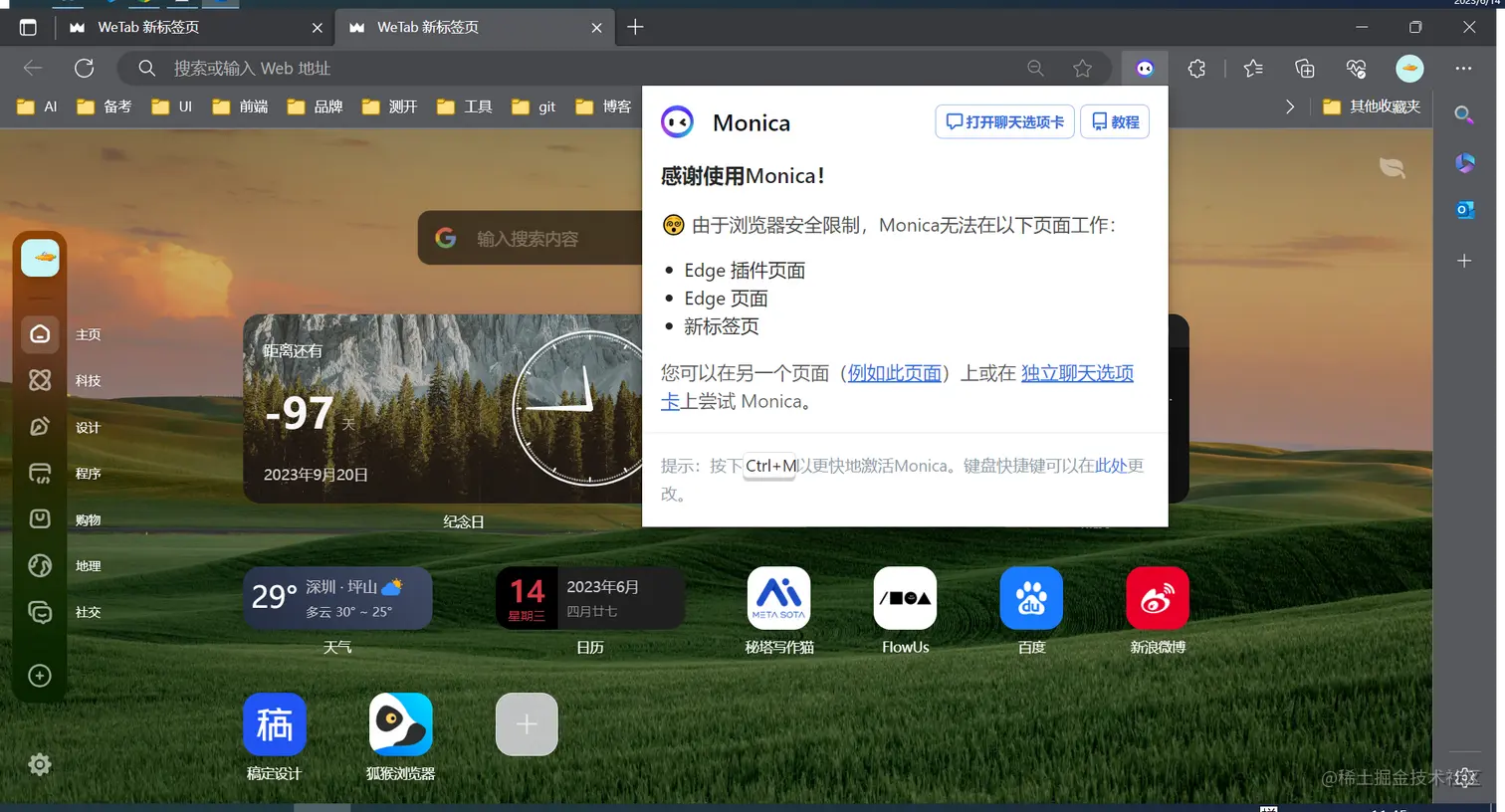Refresh the current page
This screenshot has width=1505, height=812.
click(85, 69)
